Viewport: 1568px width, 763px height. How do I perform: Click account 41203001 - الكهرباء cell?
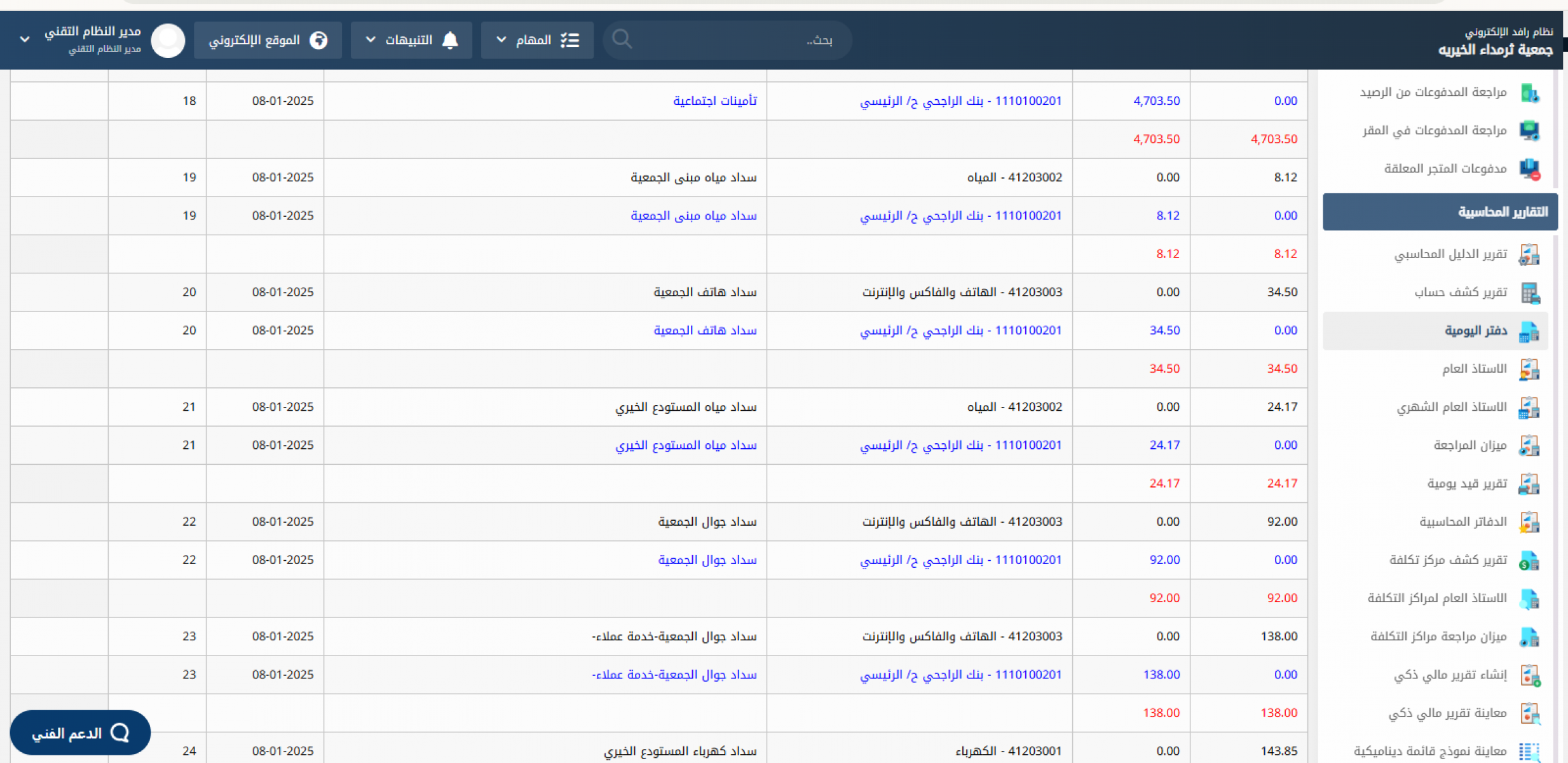pos(1008,751)
